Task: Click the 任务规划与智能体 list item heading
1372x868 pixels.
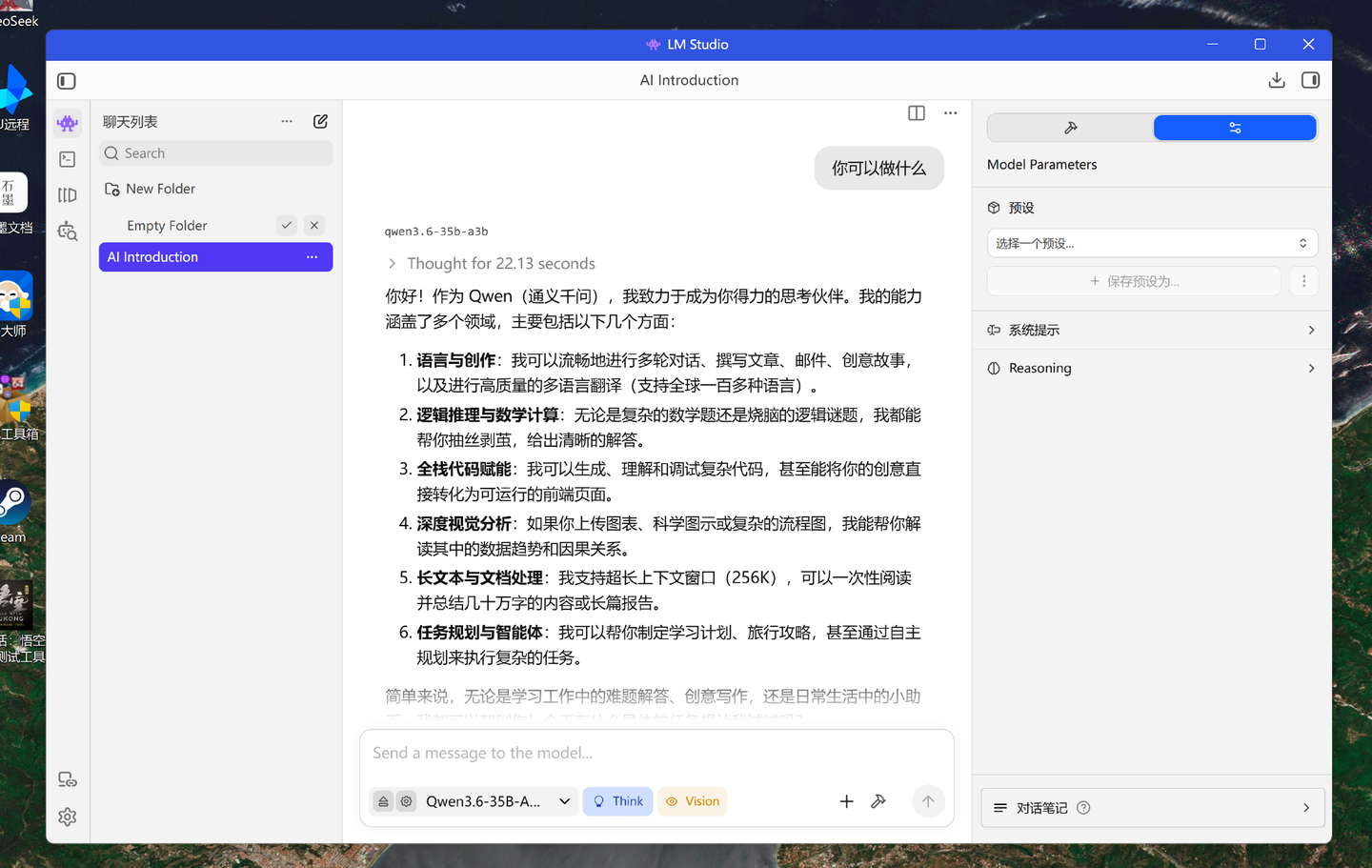Action: [x=480, y=632]
